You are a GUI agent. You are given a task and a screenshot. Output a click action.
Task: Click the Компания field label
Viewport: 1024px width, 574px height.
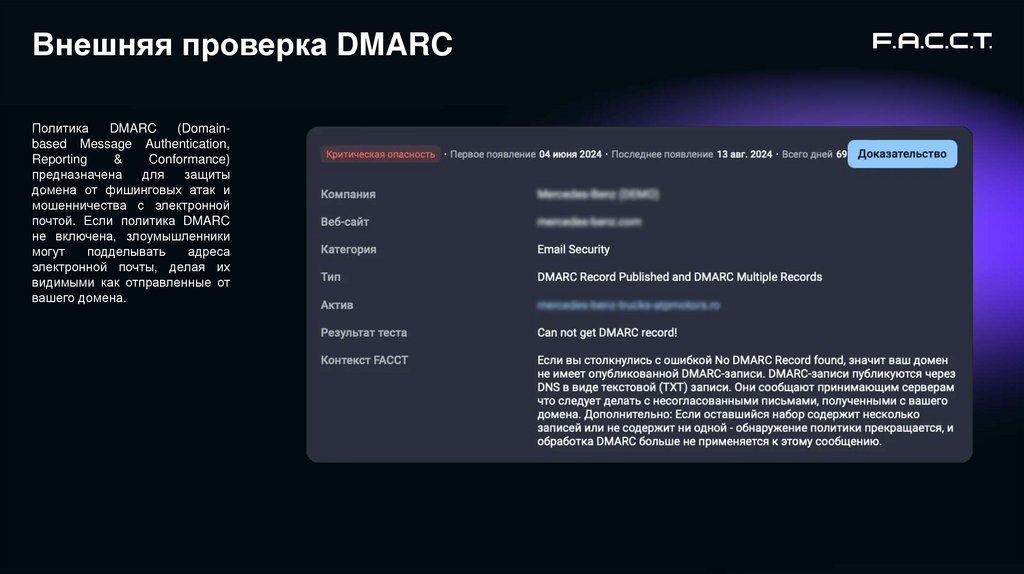click(348, 194)
